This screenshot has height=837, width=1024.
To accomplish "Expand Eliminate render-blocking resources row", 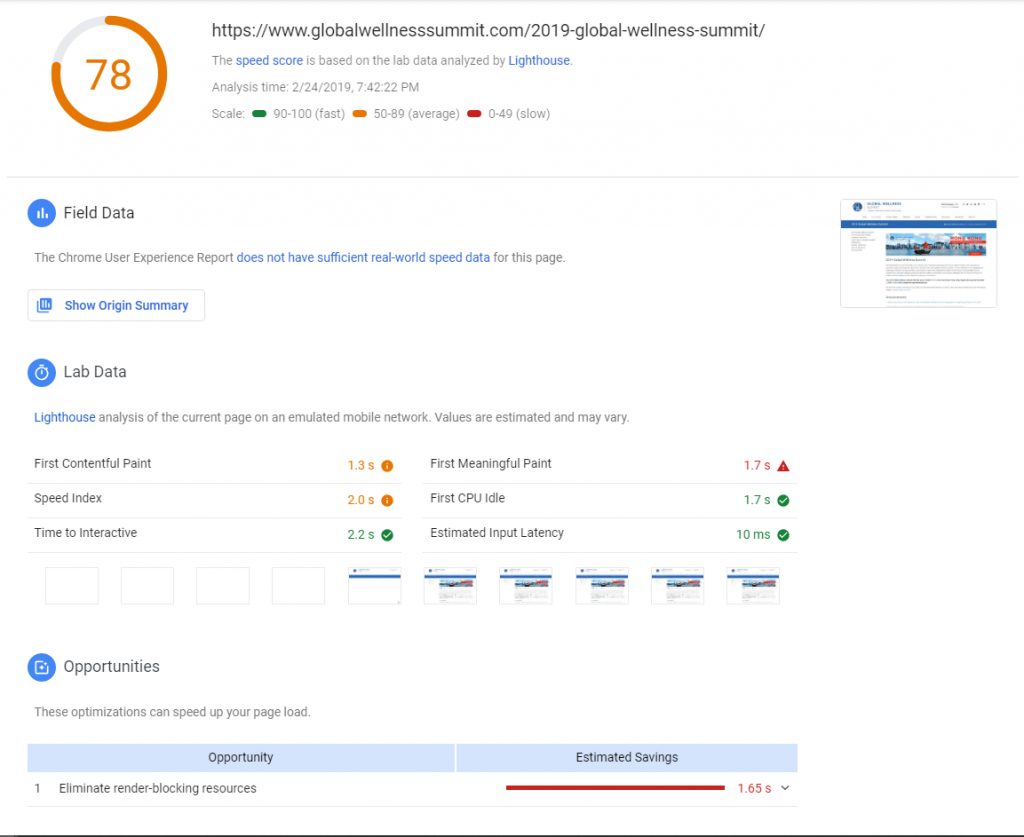I will (158, 788).
